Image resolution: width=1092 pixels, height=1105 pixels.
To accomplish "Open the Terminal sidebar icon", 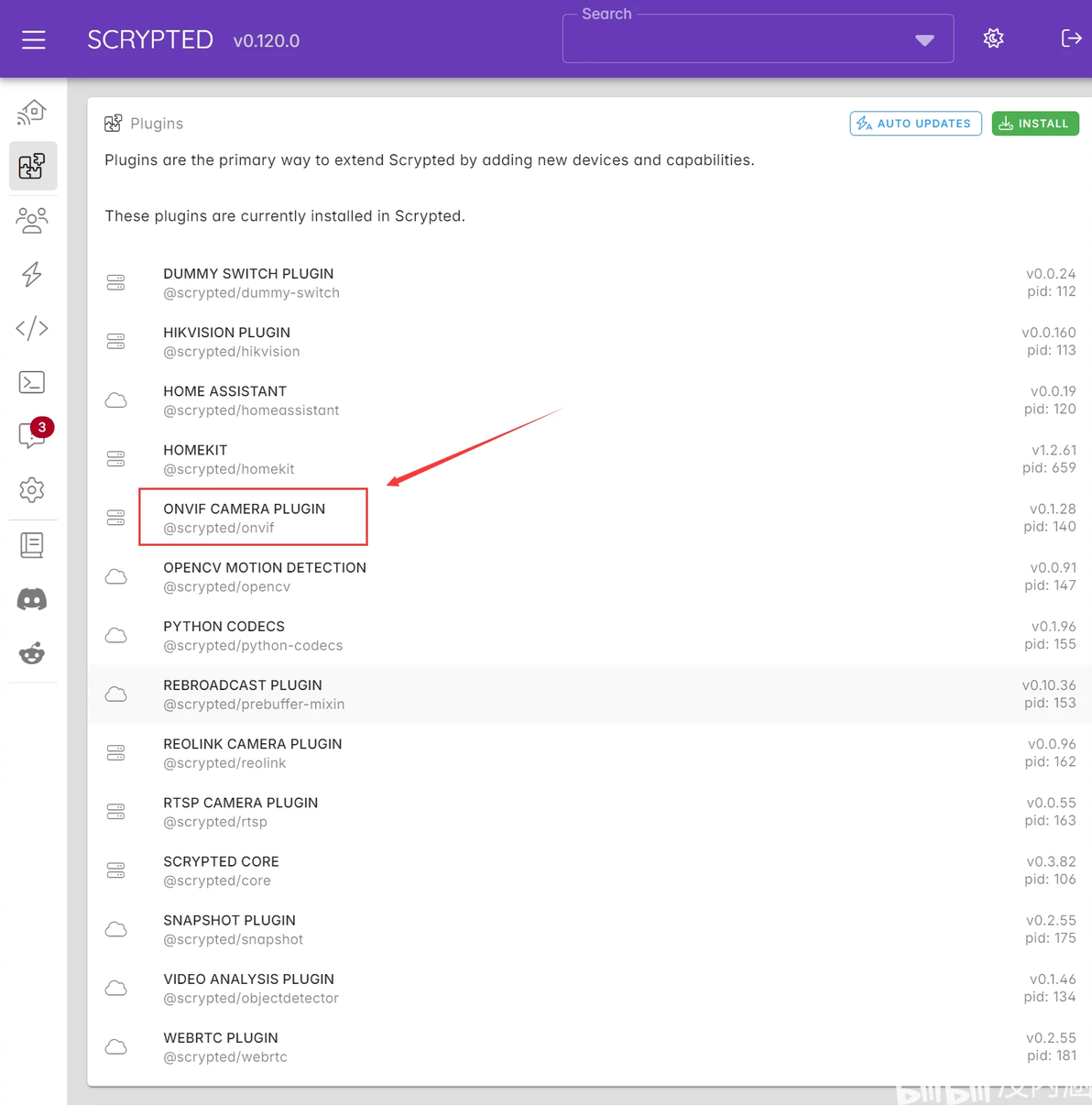I will 32,382.
